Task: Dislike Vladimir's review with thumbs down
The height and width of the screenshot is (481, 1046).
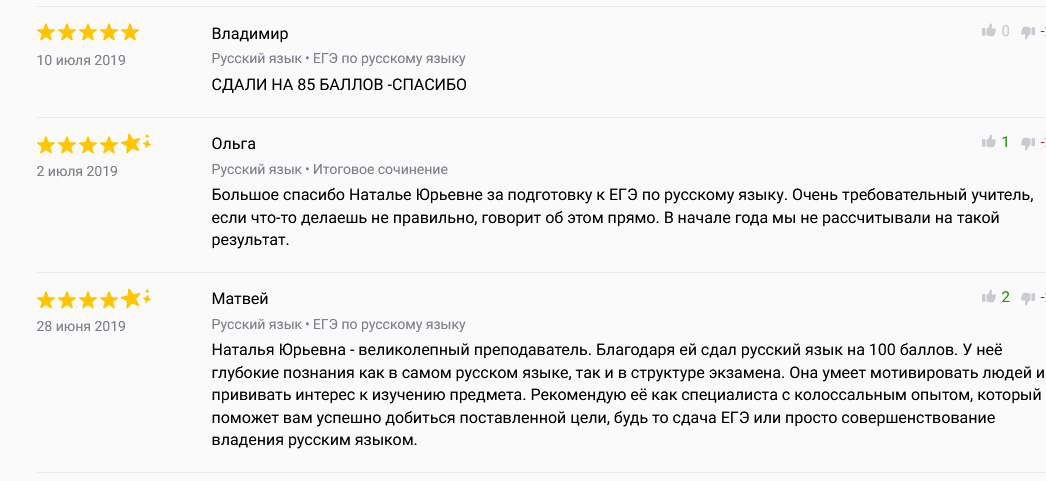Action: pos(1028,32)
